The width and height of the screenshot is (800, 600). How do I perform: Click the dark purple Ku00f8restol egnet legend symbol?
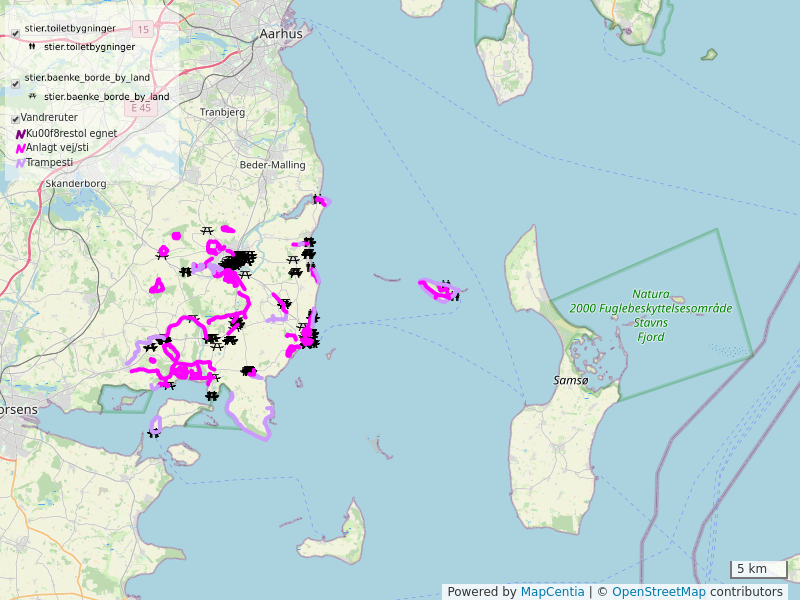pyautogui.click(x=20, y=133)
